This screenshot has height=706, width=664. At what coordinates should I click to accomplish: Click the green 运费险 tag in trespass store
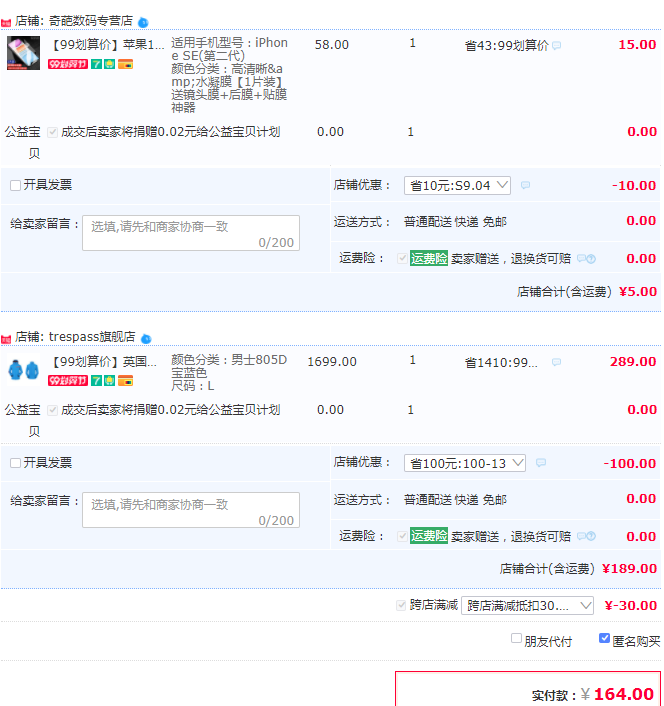click(429, 536)
